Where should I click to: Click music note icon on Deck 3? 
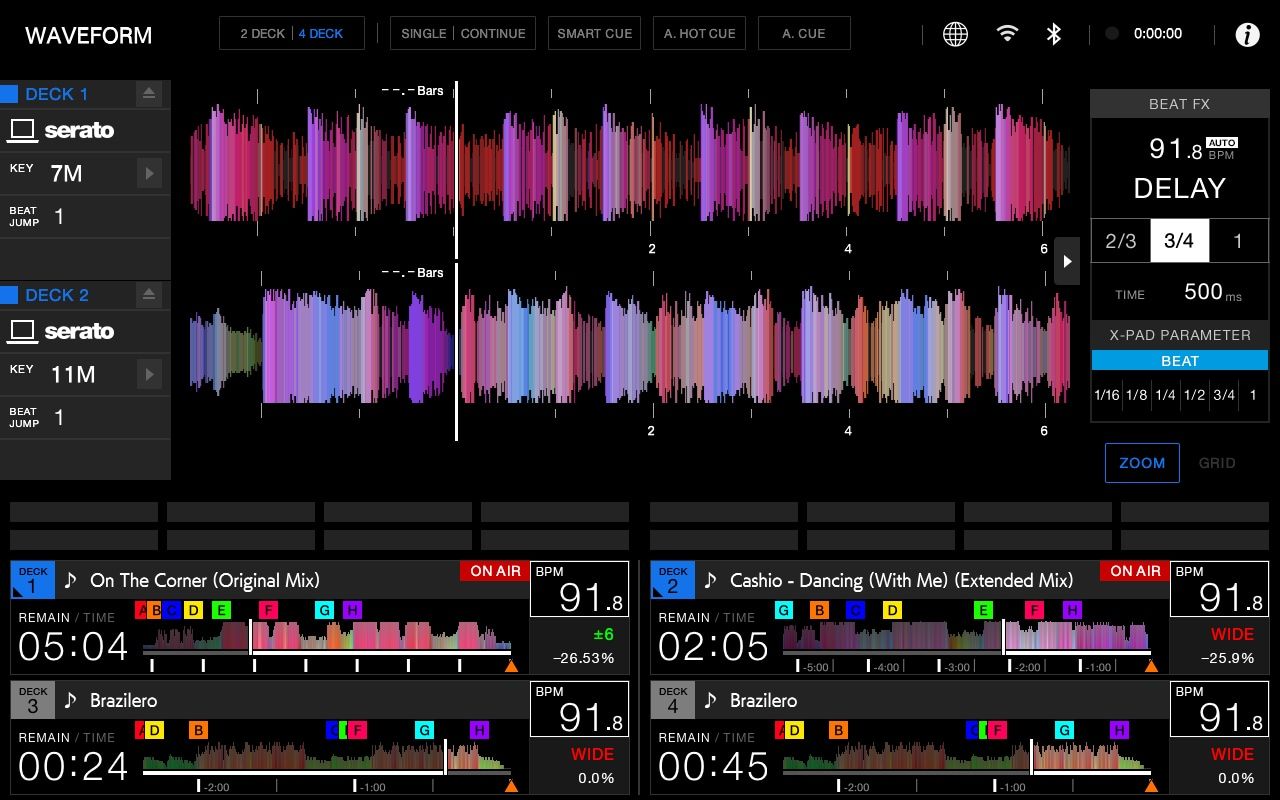(70, 700)
